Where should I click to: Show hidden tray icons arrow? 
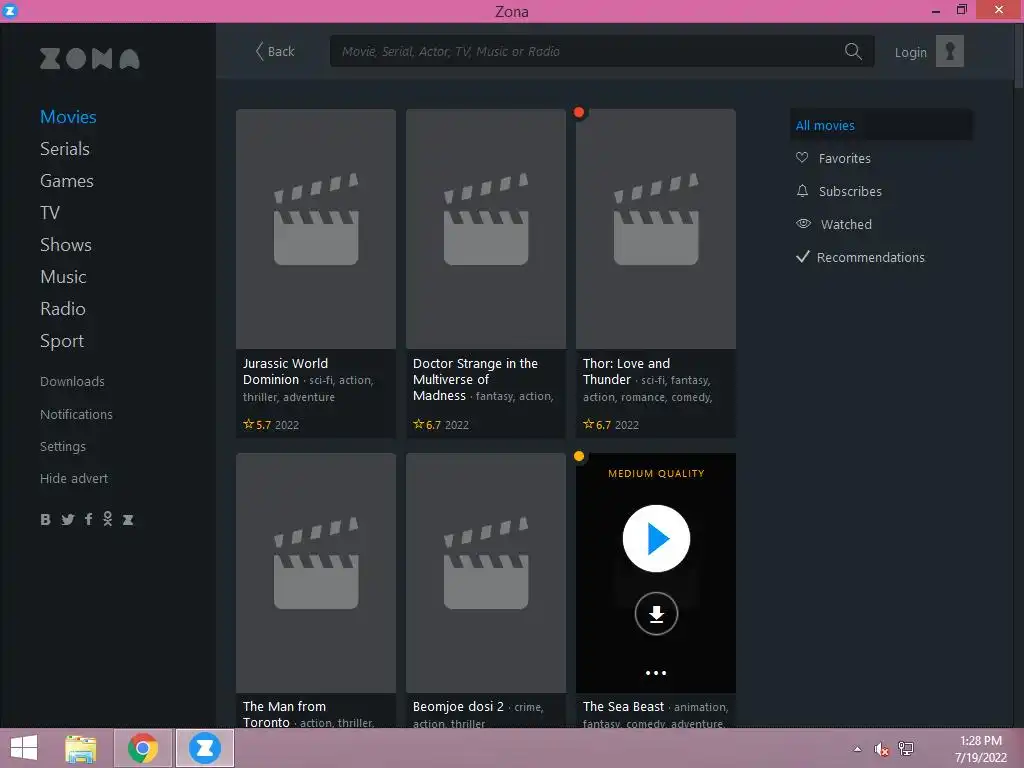pyautogui.click(x=857, y=749)
